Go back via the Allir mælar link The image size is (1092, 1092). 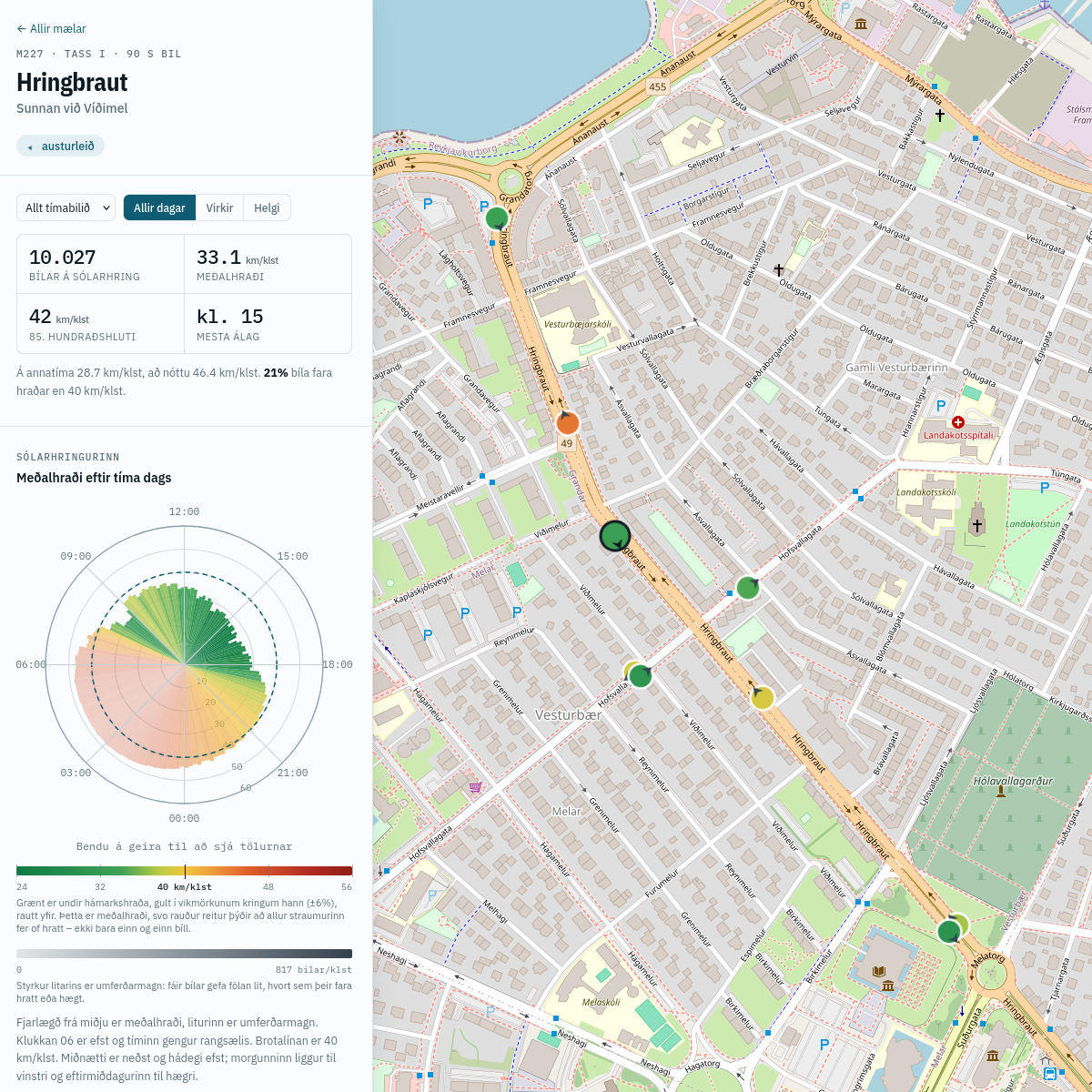(x=51, y=29)
